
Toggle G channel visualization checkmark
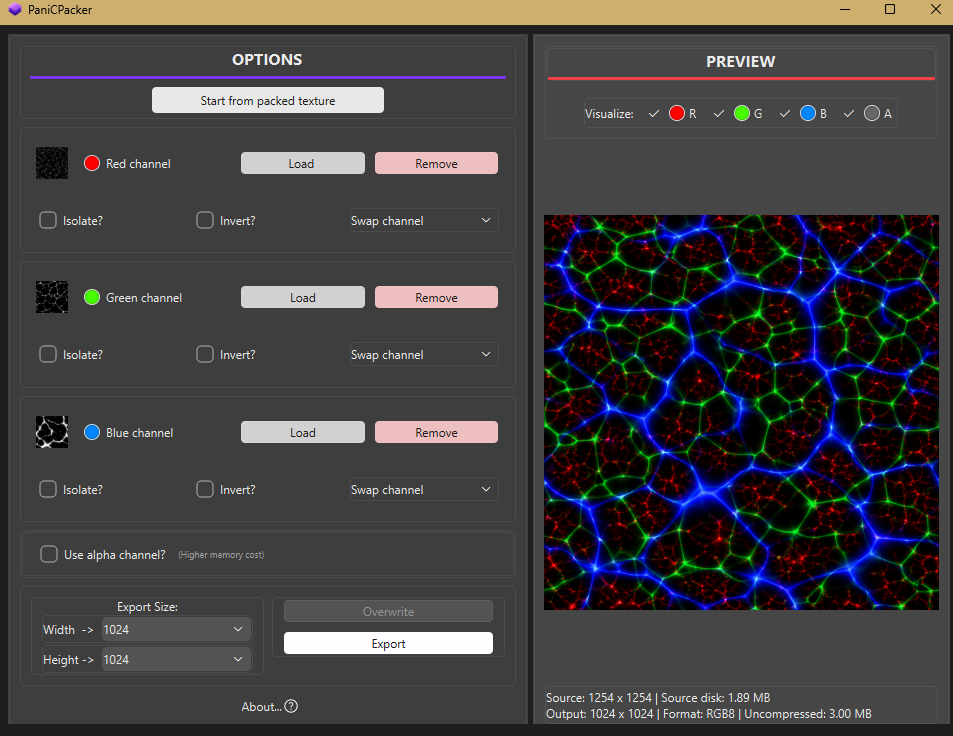pyautogui.click(x=719, y=114)
